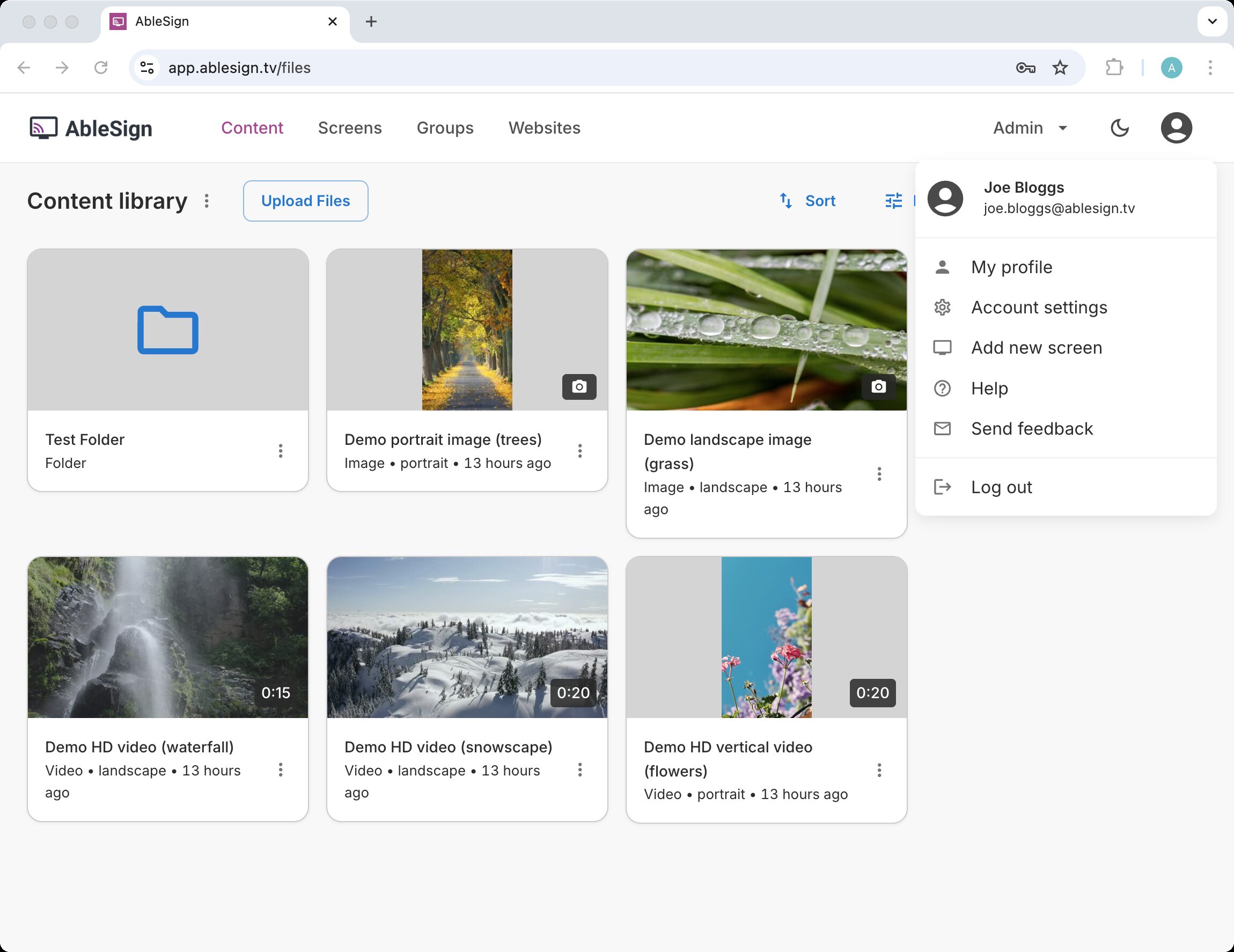Open Account settings gear item

[x=942, y=307]
